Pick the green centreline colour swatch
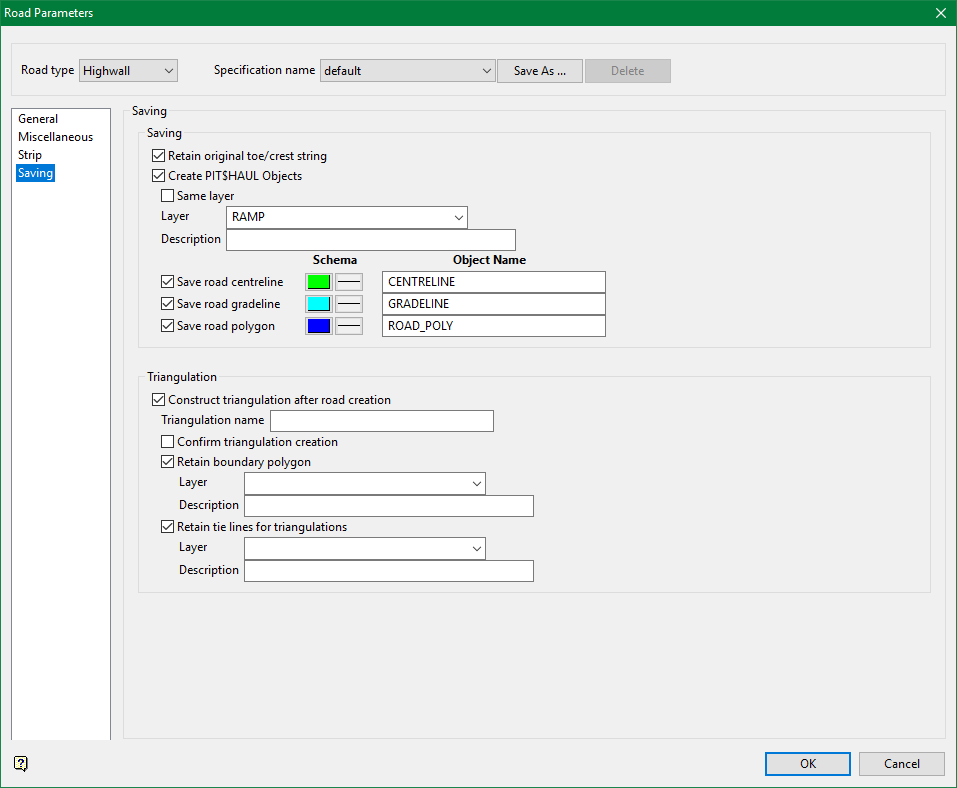The image size is (957, 788). tap(319, 282)
